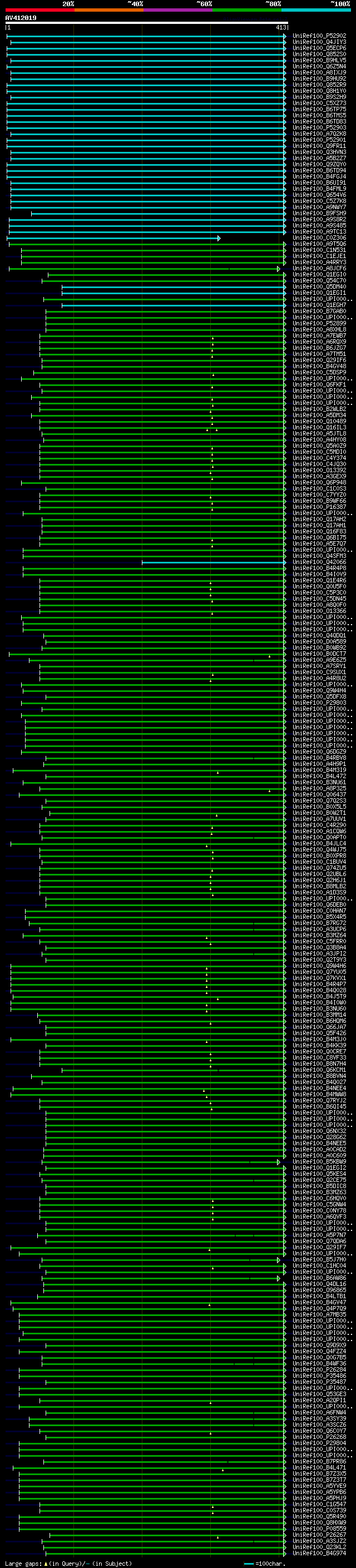This screenshot has width=356, height=1568.
Task: Click the Large gaps legend text
Action: click(68, 1563)
